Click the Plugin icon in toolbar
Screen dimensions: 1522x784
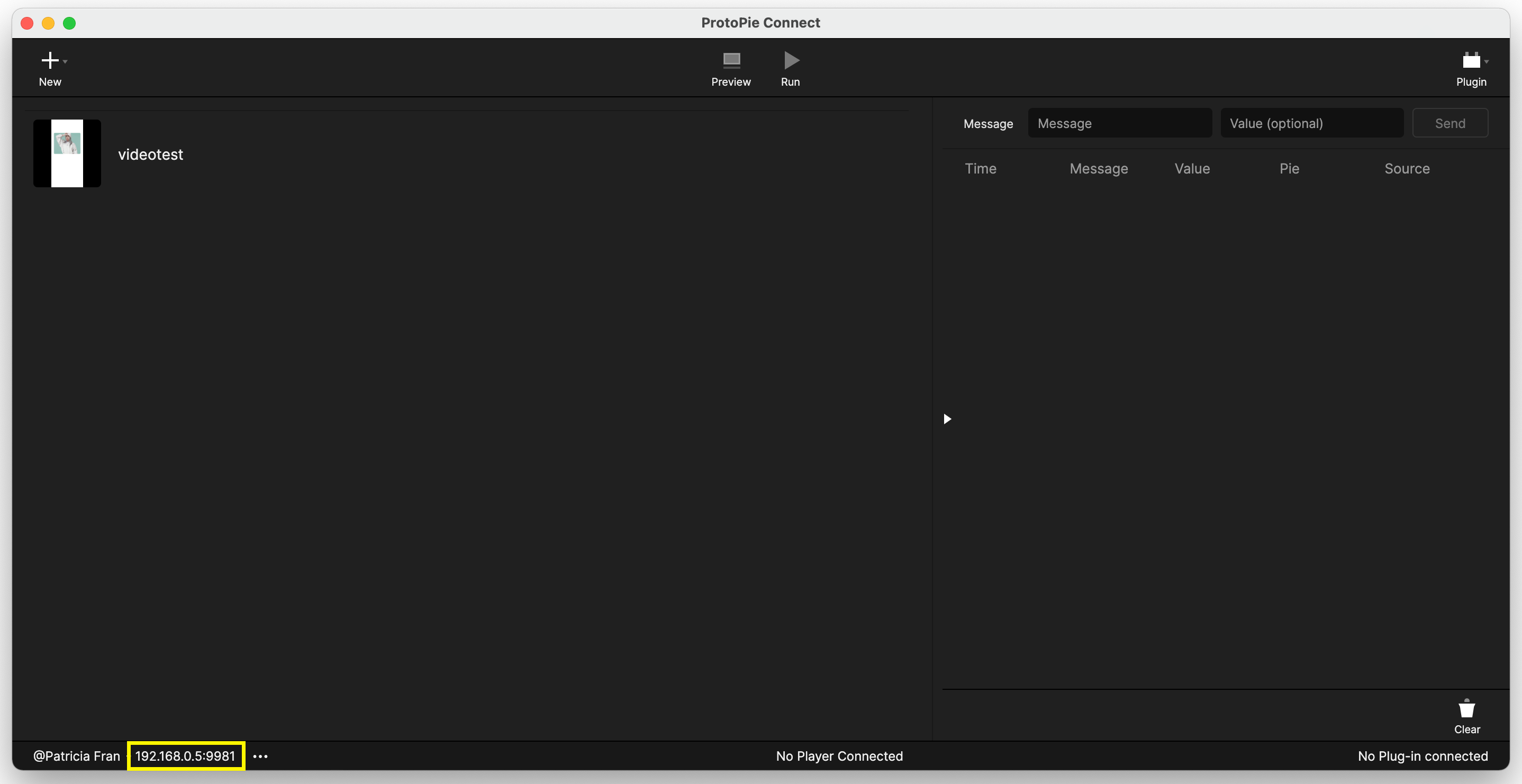click(1470, 60)
